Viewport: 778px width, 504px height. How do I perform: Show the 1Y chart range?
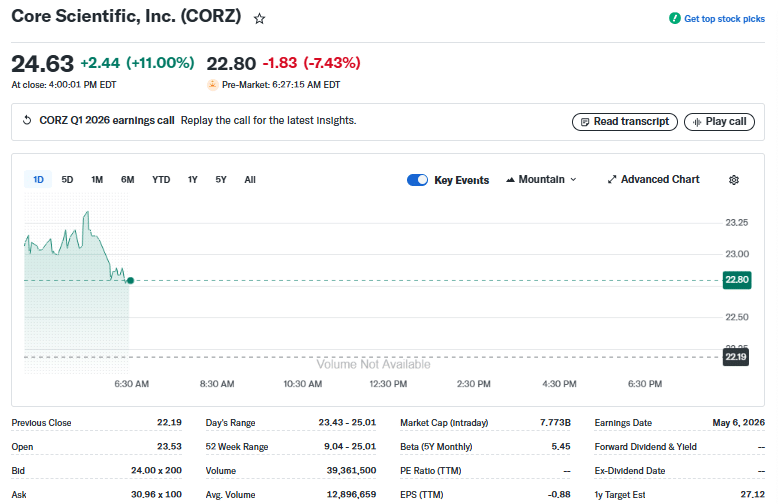(193, 180)
